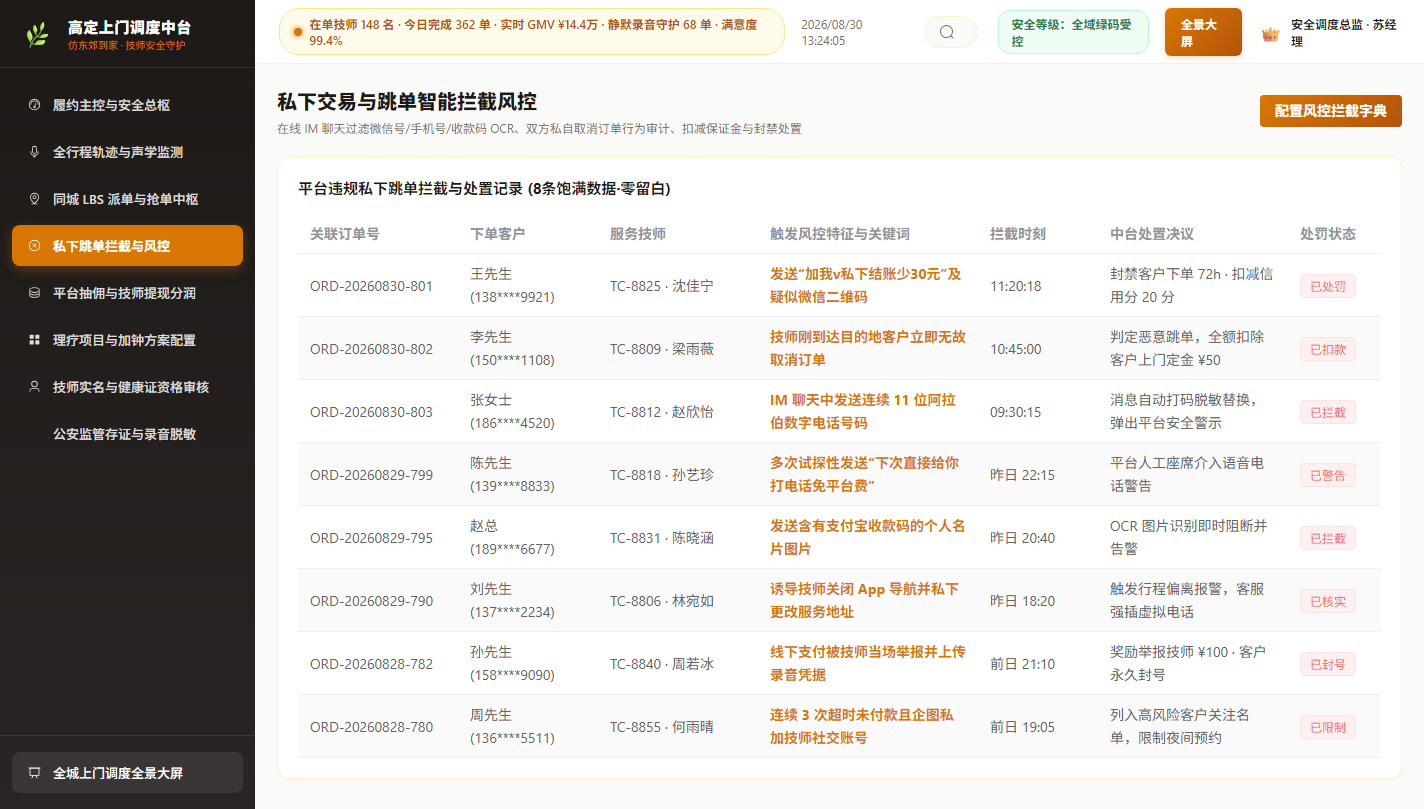Image resolution: width=1424 pixels, height=809 pixels.
Task: Click the 已限制 status tag
Action: coord(1327,727)
